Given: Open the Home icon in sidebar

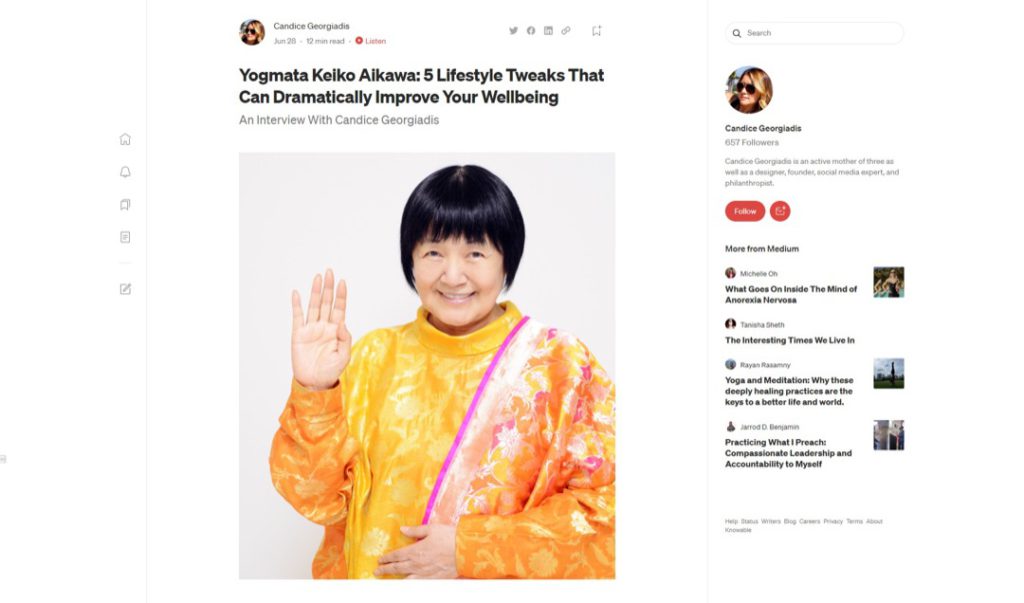Looking at the screenshot, I should click(x=125, y=139).
